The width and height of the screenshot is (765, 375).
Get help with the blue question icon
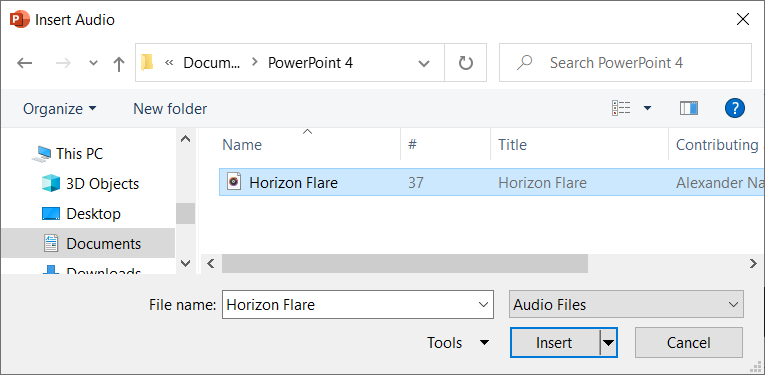[x=735, y=108]
